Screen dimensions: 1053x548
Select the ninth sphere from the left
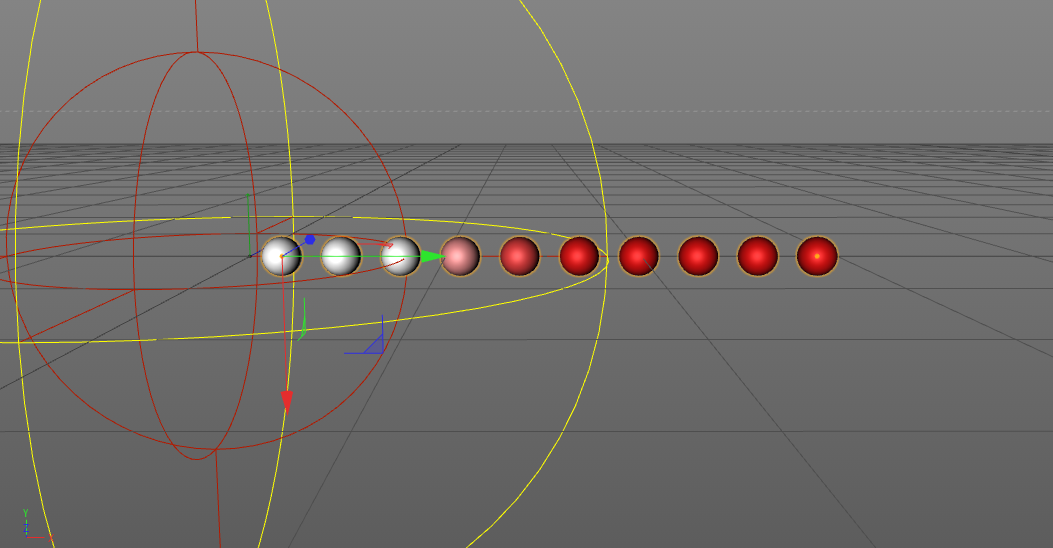point(758,256)
